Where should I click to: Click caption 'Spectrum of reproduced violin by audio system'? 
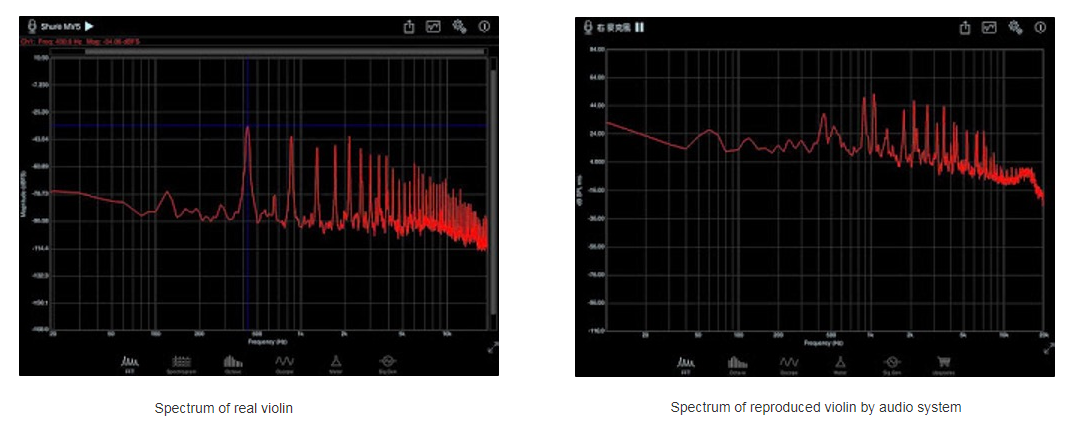click(x=816, y=408)
